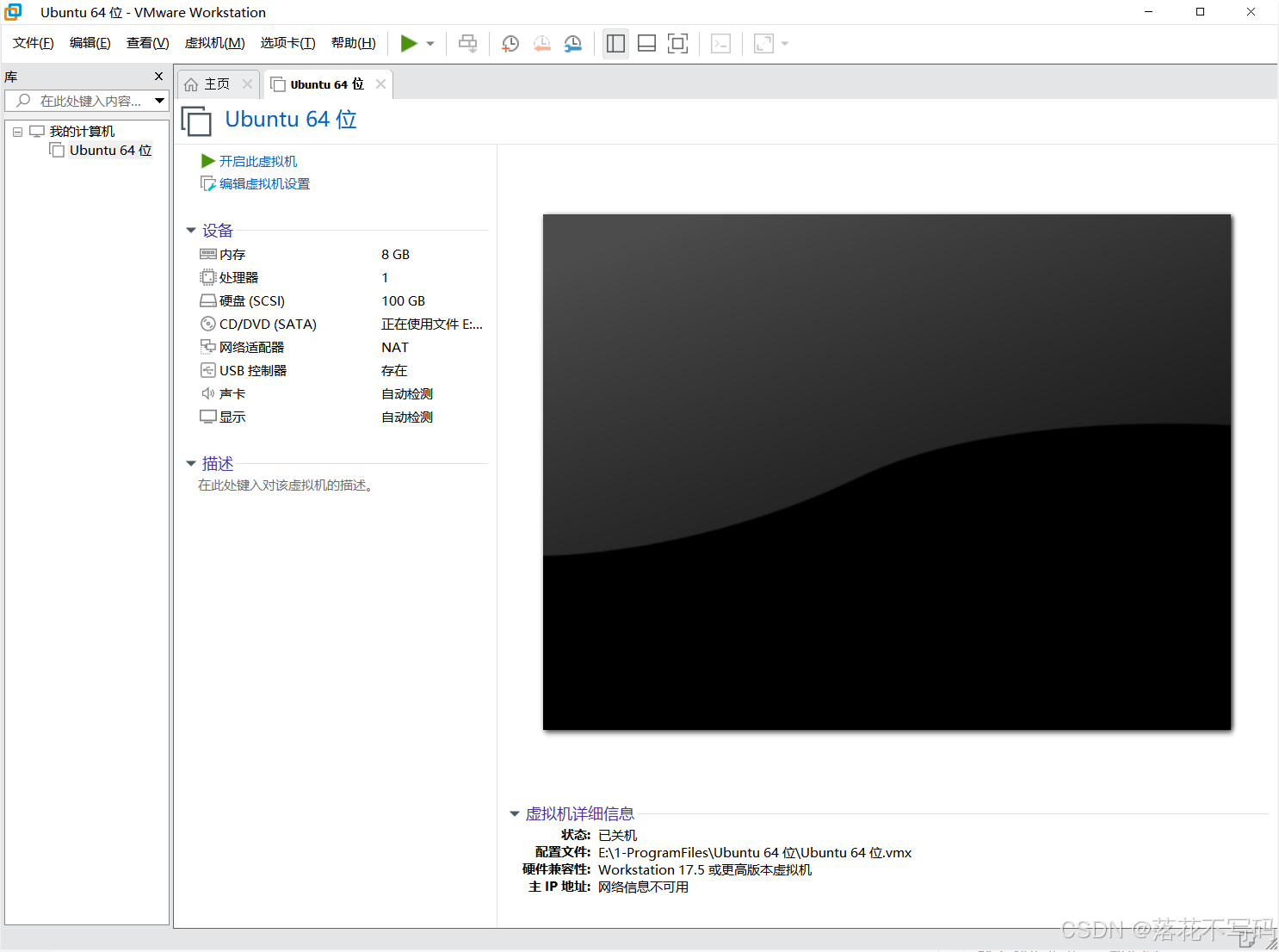Select the 网络适配器 device row

click(343, 347)
